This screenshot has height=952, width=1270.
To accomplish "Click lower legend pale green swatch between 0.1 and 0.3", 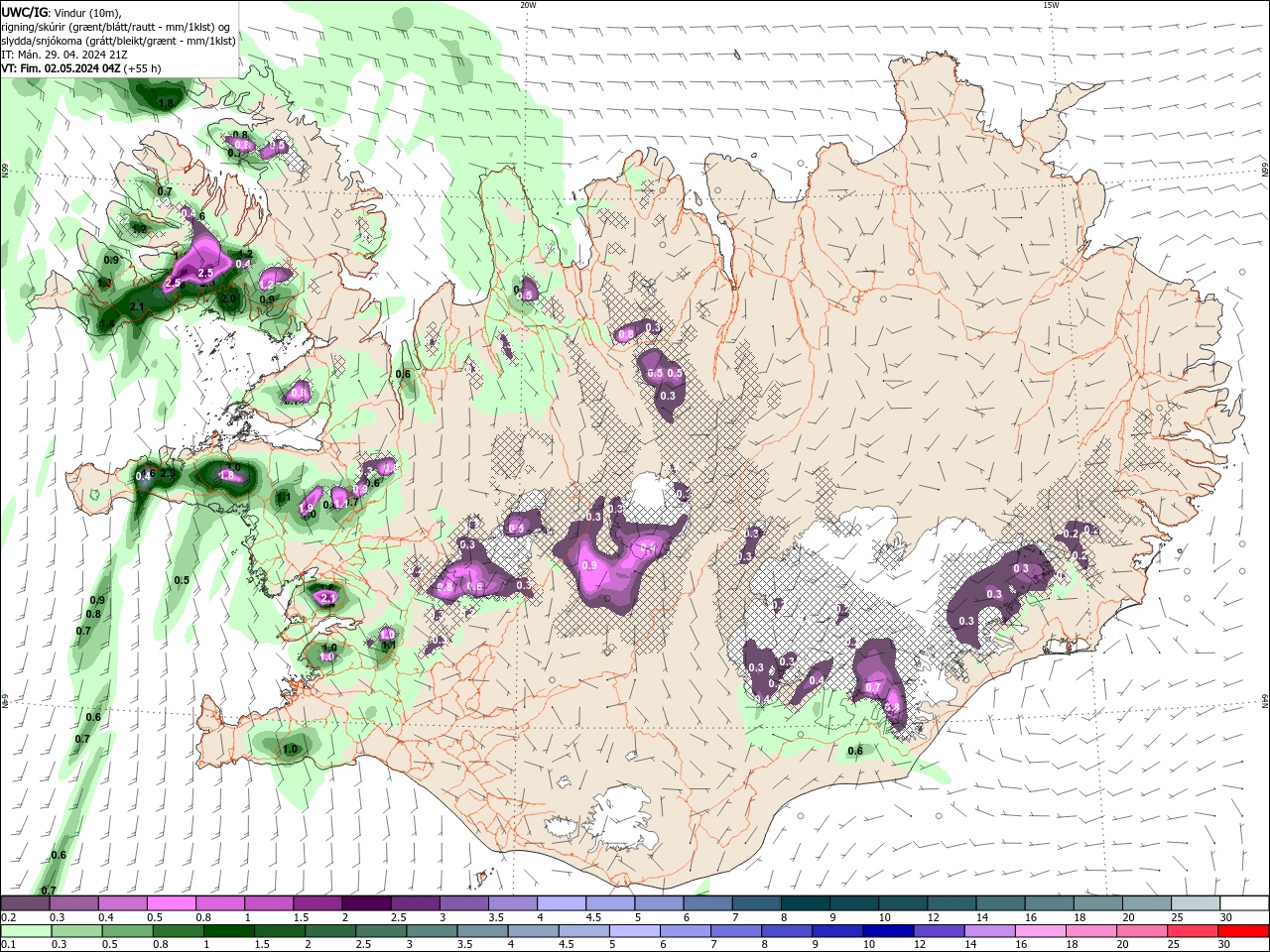I will 26,931.
